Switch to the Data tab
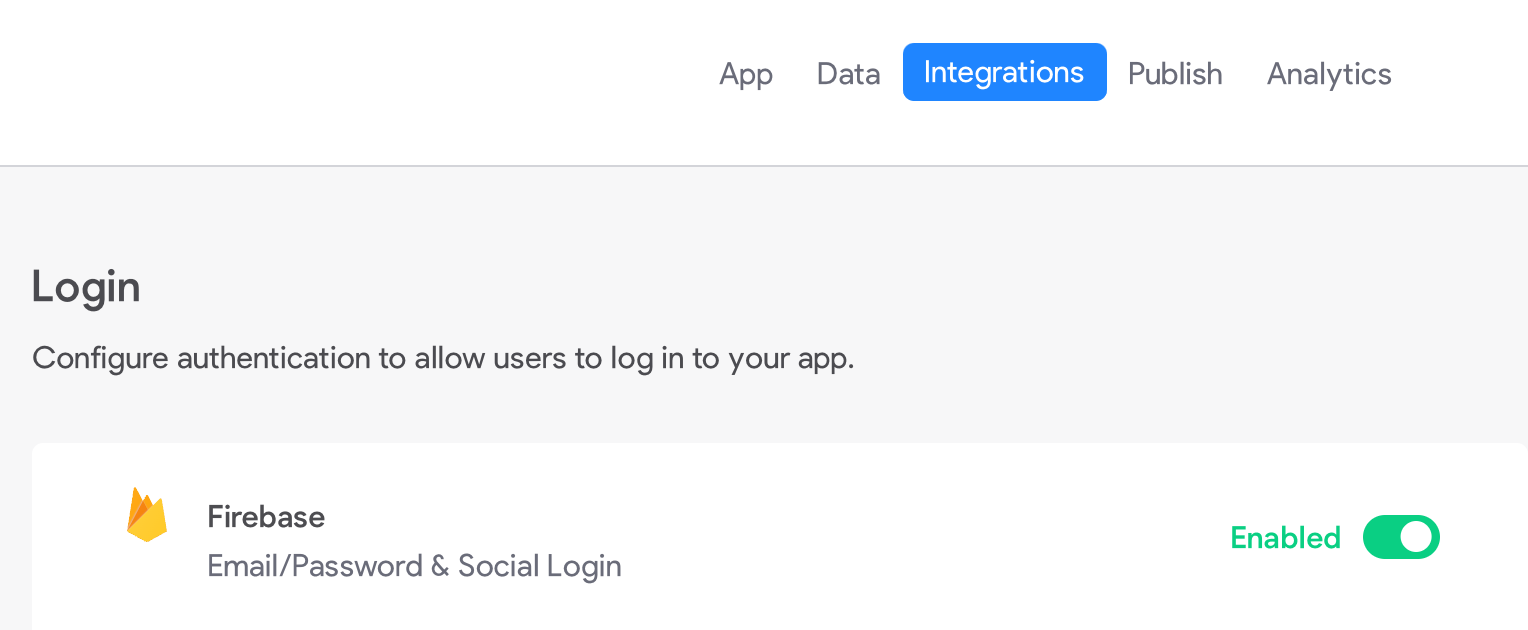Screen dimensions: 1528x630 pyautogui.click(x=848, y=74)
